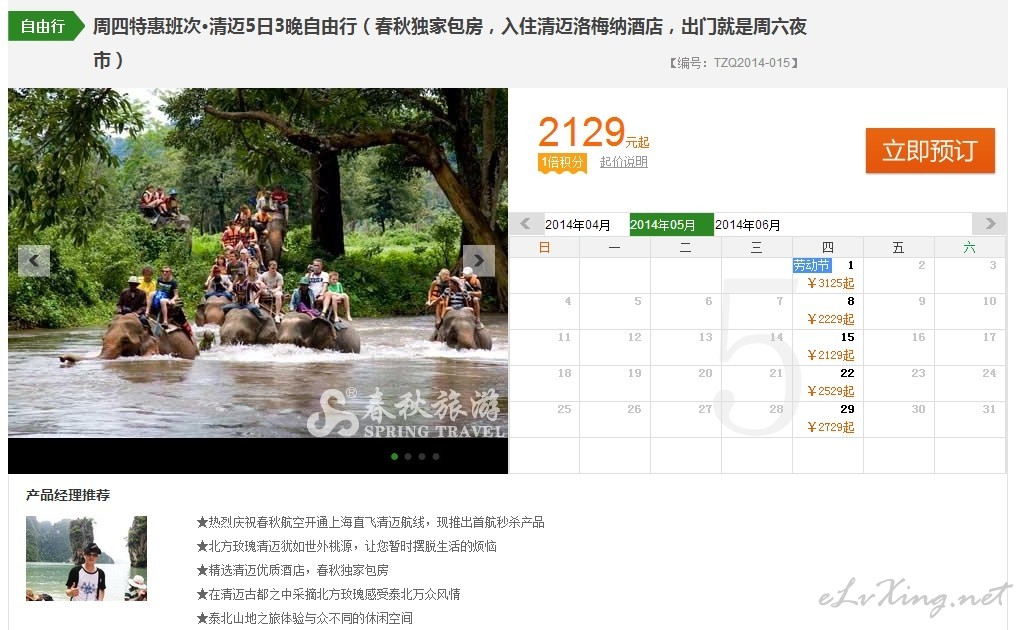Click 立即预订 booking button
The image size is (1023, 630).
coord(929,151)
